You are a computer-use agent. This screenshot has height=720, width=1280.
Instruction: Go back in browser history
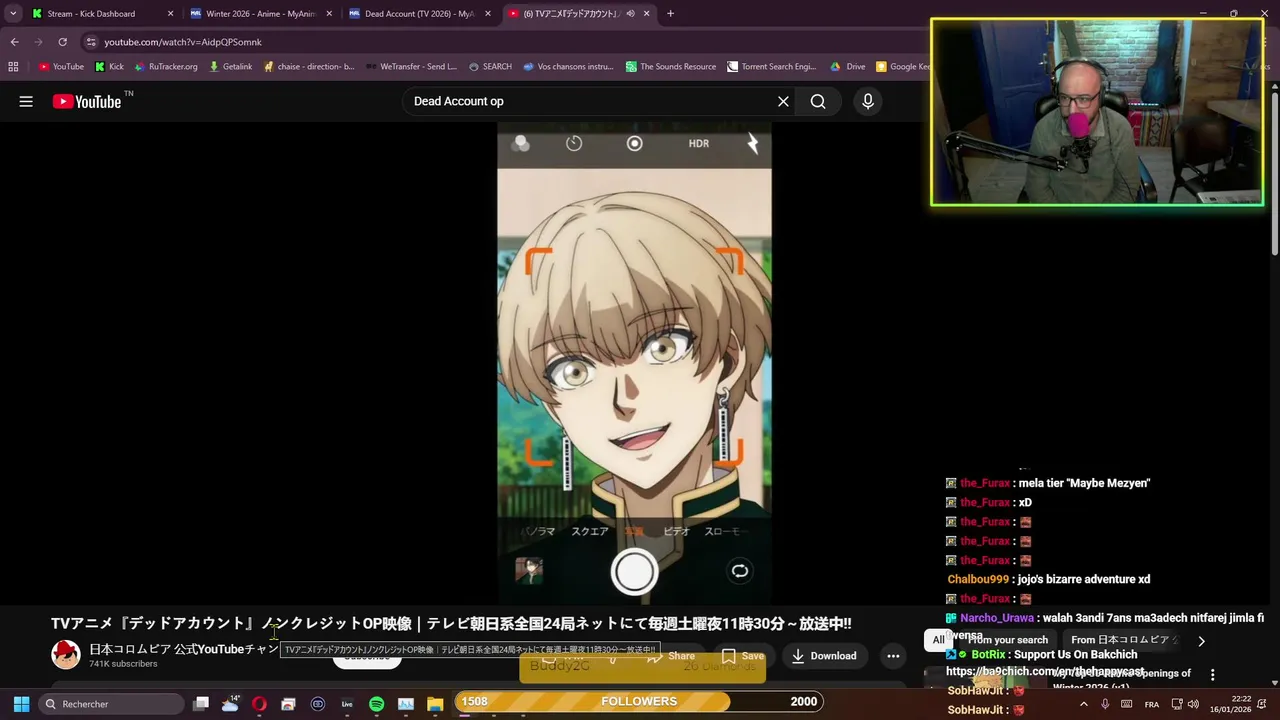[14, 42]
